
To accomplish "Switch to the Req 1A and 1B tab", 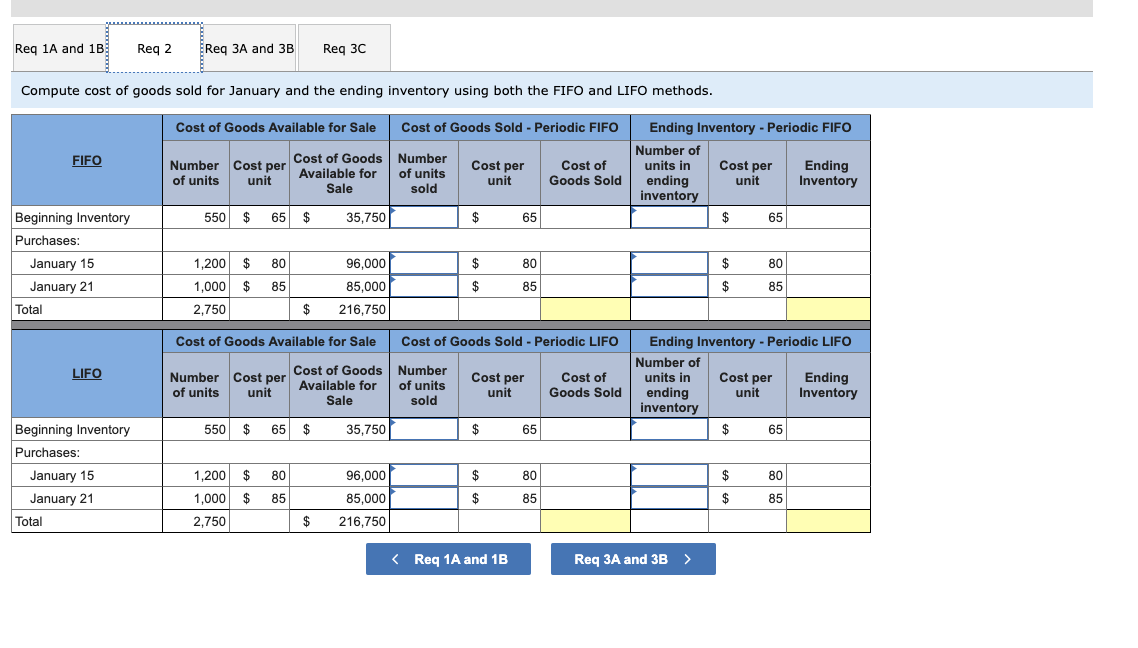I will [x=60, y=49].
